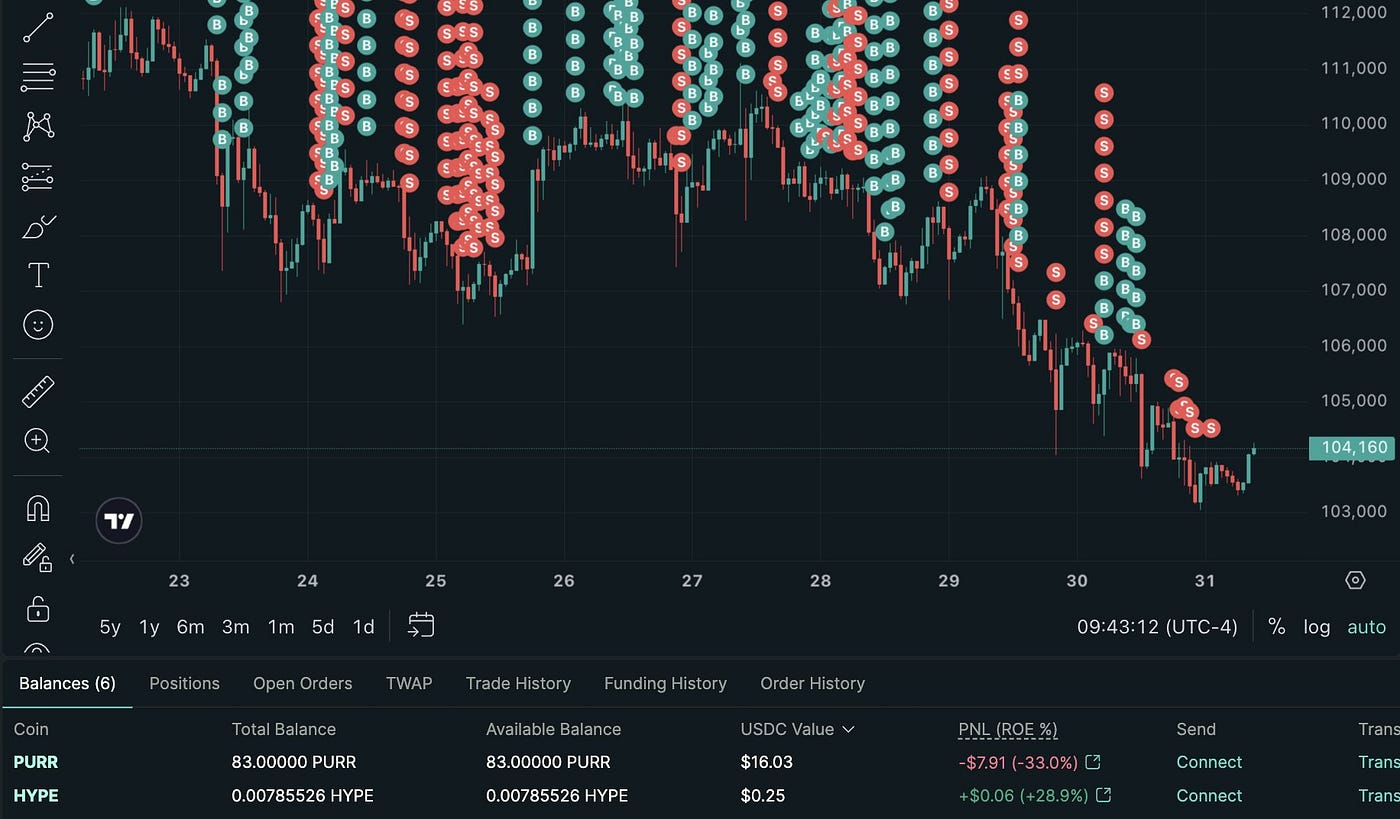
Task: Select the Brush drawing tool
Action: 37,226
